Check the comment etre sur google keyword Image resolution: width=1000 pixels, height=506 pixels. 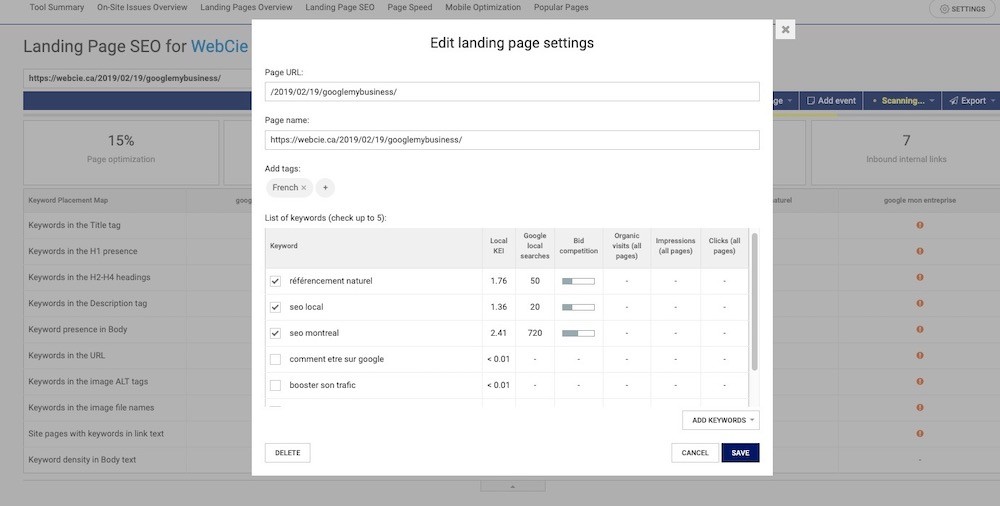[x=275, y=359]
